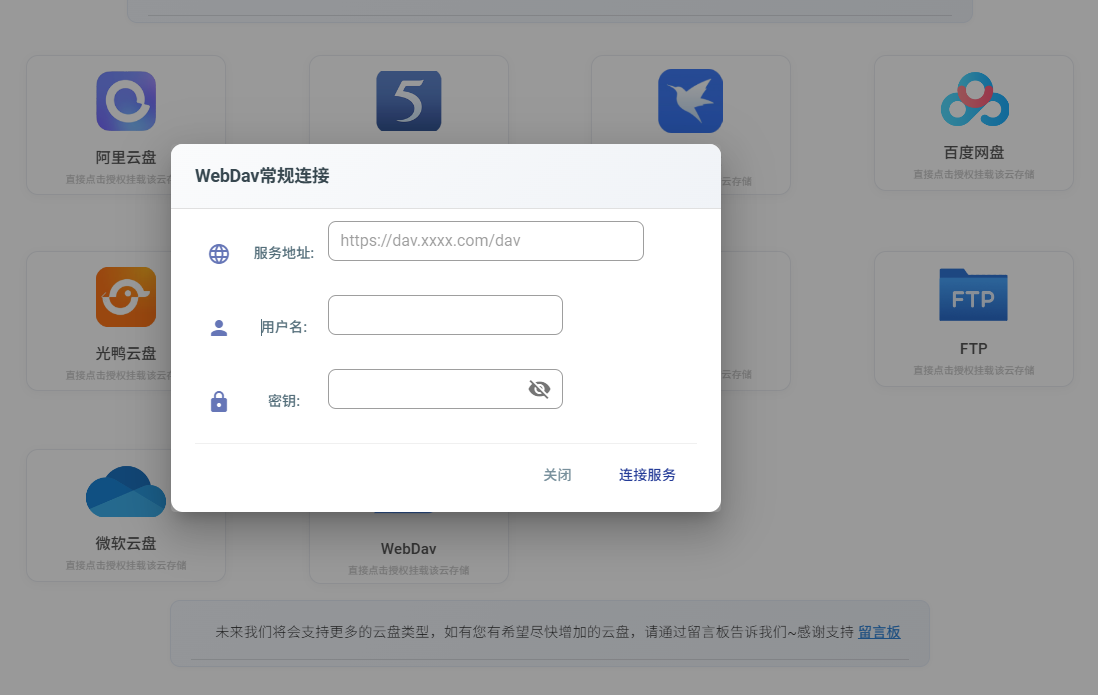Image resolution: width=1098 pixels, height=695 pixels.
Task: Toggle password visibility eye icon
Action: pyautogui.click(x=539, y=389)
